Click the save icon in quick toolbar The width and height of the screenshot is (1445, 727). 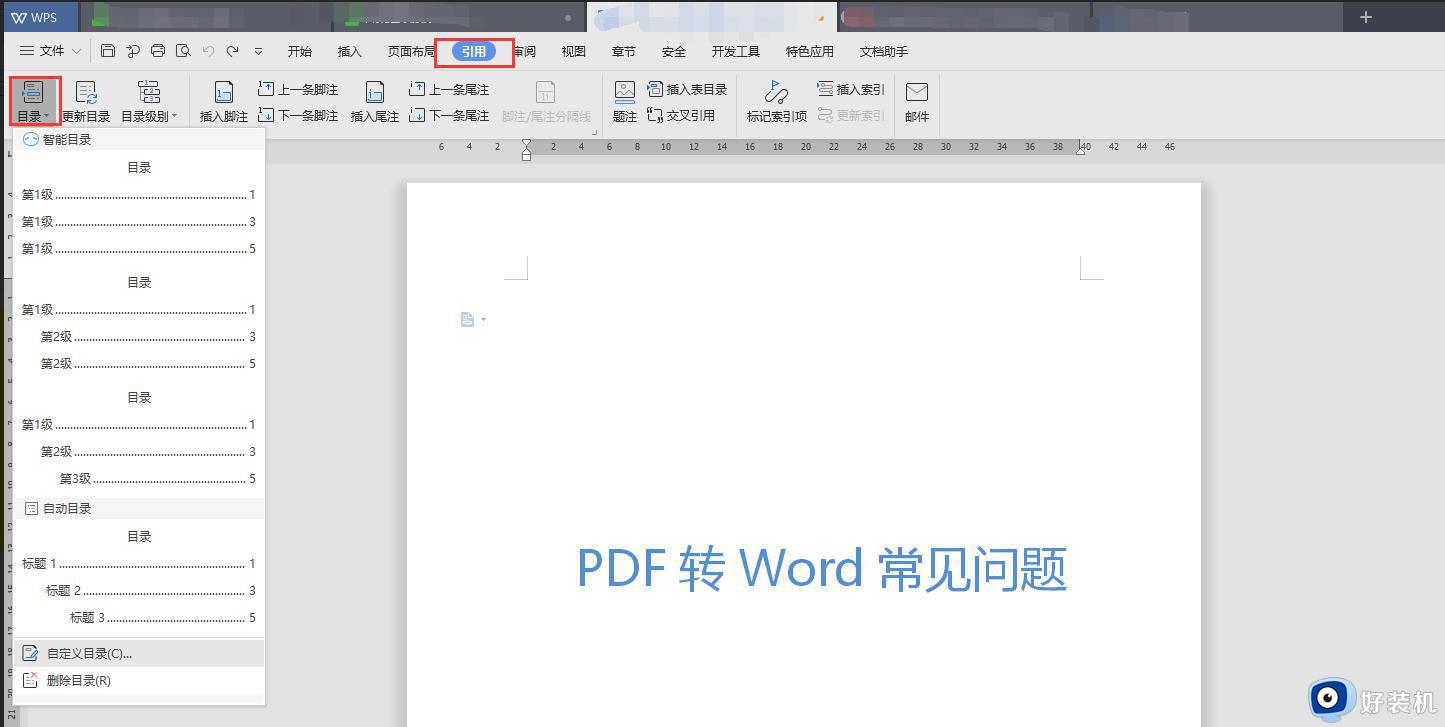(x=108, y=51)
